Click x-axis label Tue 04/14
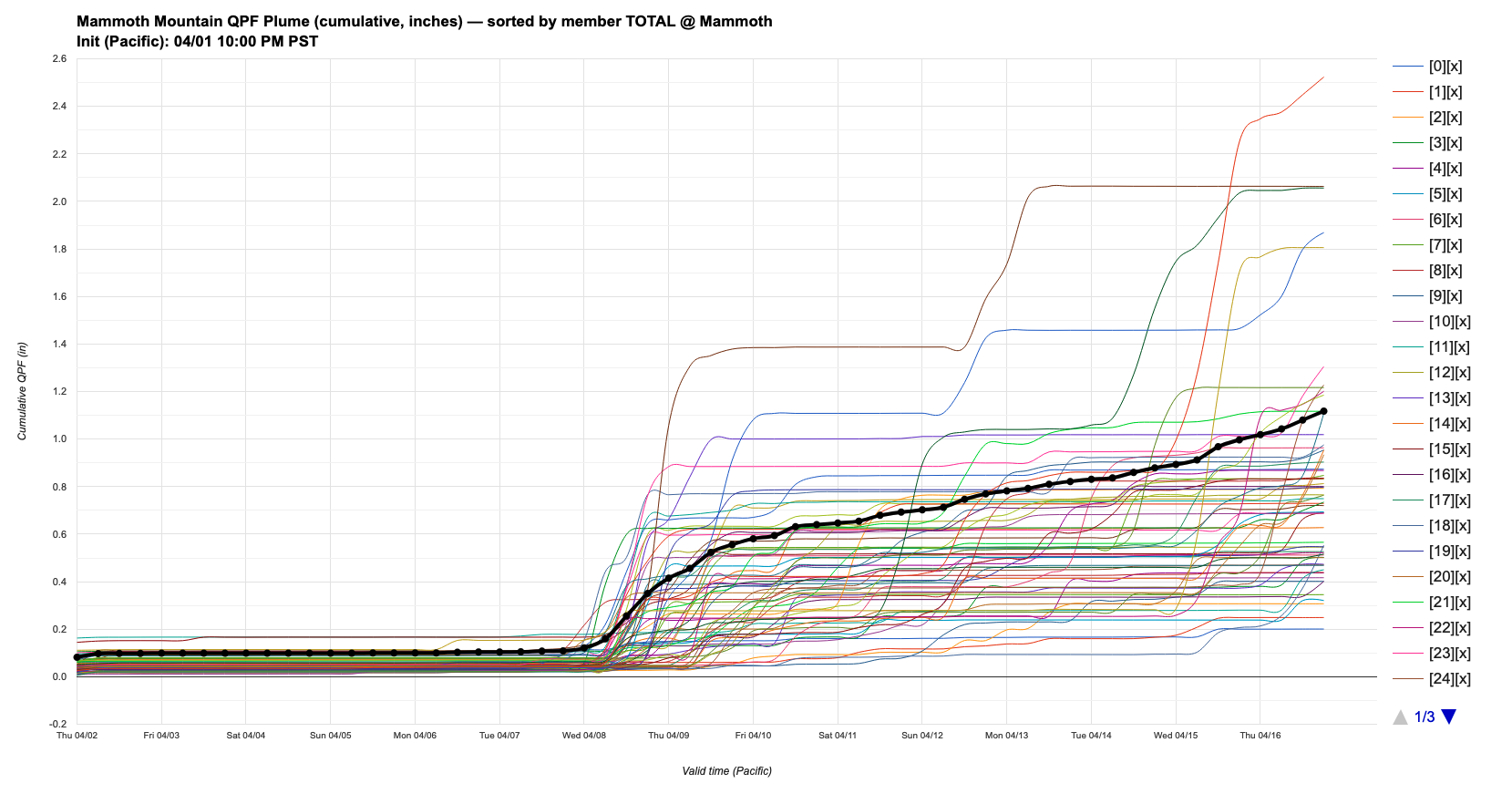Image resolution: width=1512 pixels, height=794 pixels. point(1091,736)
